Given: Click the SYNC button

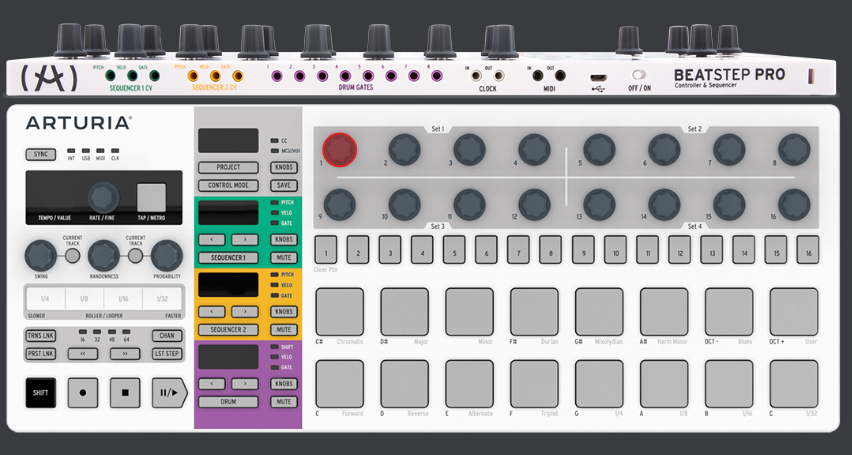Looking at the screenshot, I should coord(41,154).
